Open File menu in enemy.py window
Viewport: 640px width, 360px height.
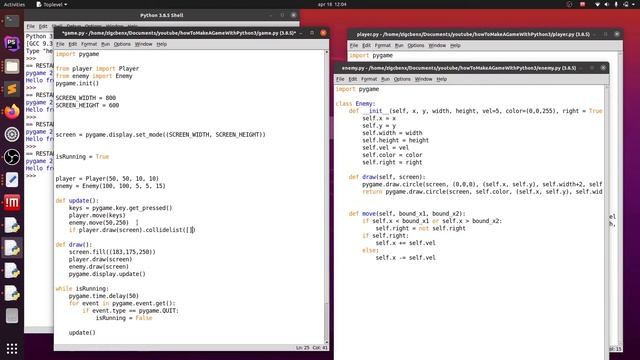coord(340,79)
